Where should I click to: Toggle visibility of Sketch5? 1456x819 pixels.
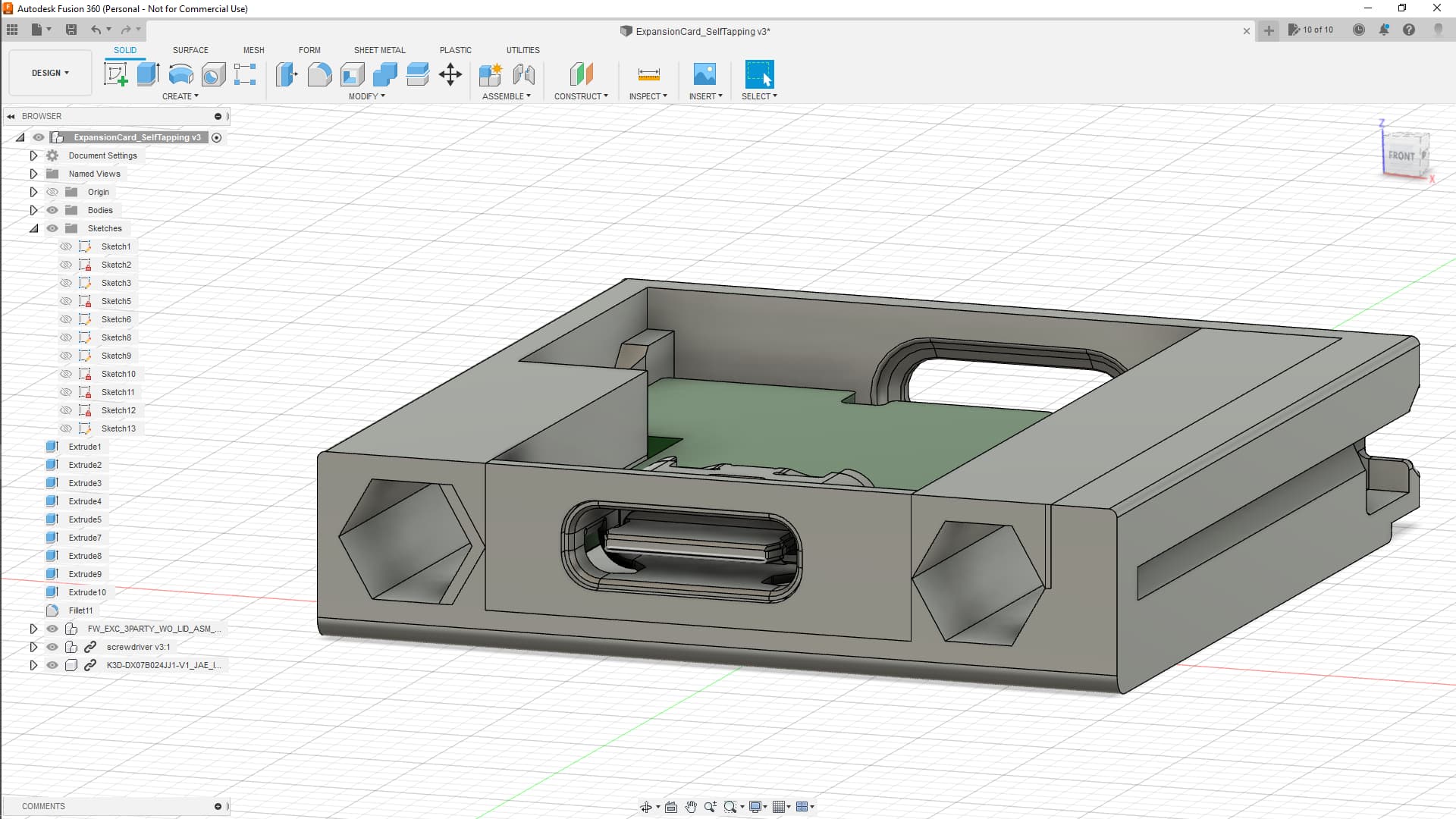pos(66,301)
